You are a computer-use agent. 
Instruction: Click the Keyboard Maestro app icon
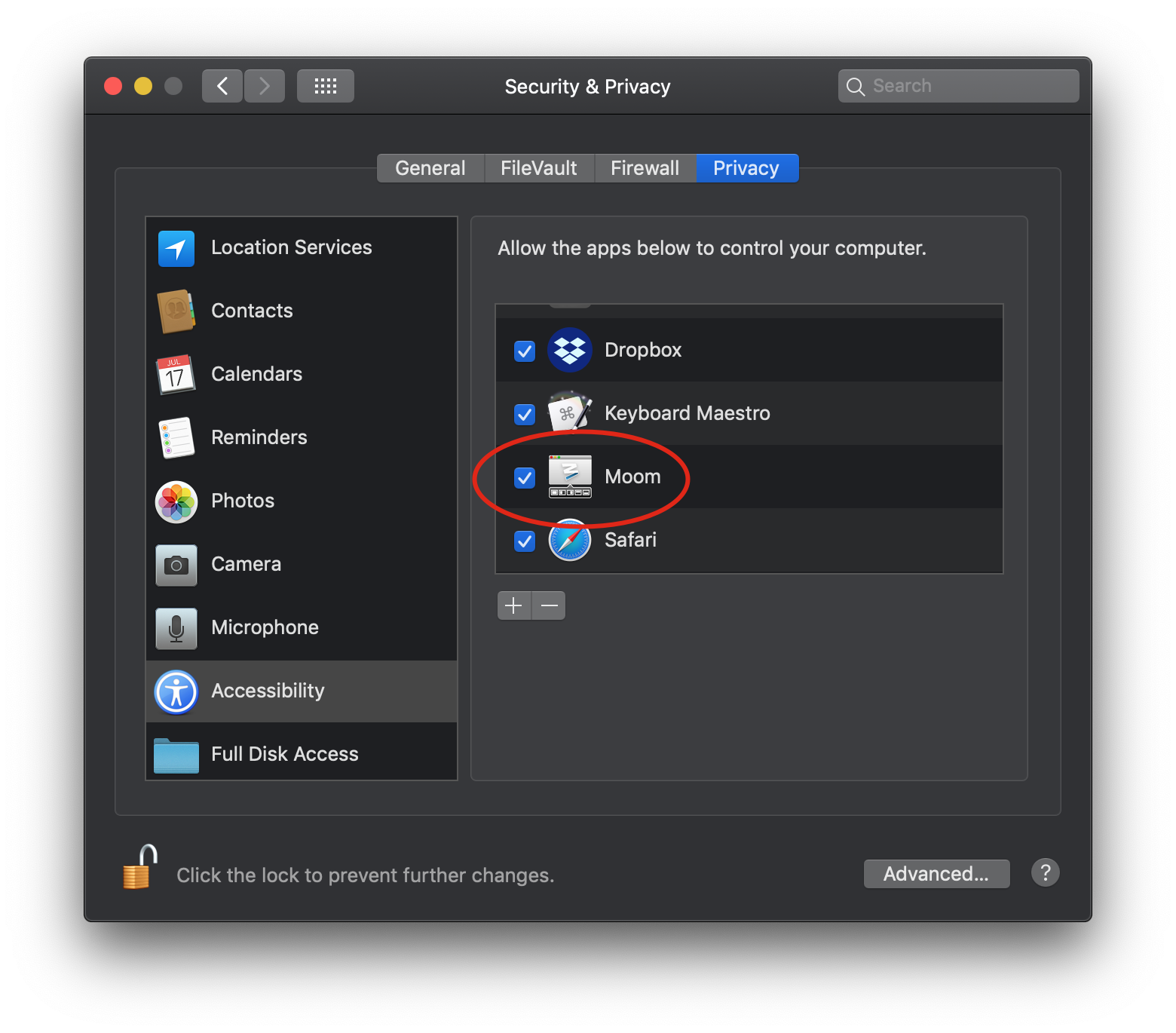[570, 412]
